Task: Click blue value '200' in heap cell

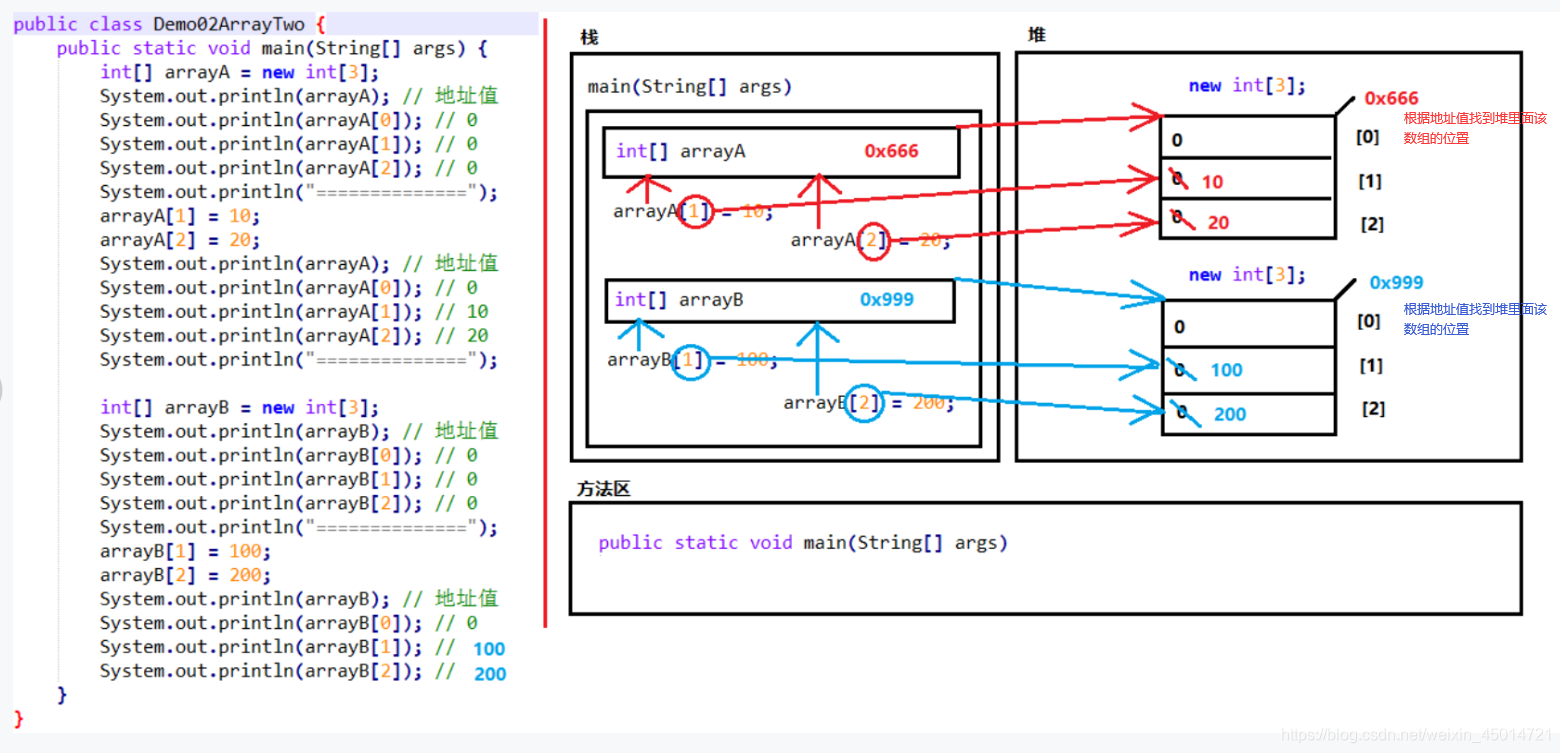Action: click(x=1230, y=414)
